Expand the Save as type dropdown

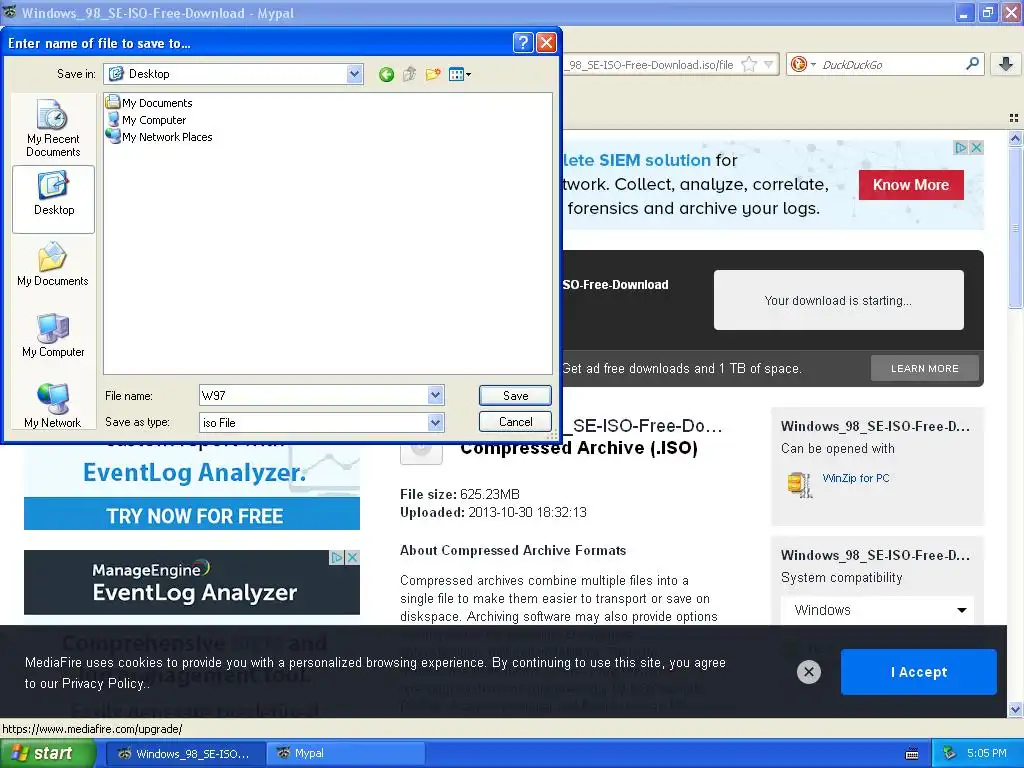[436, 423]
